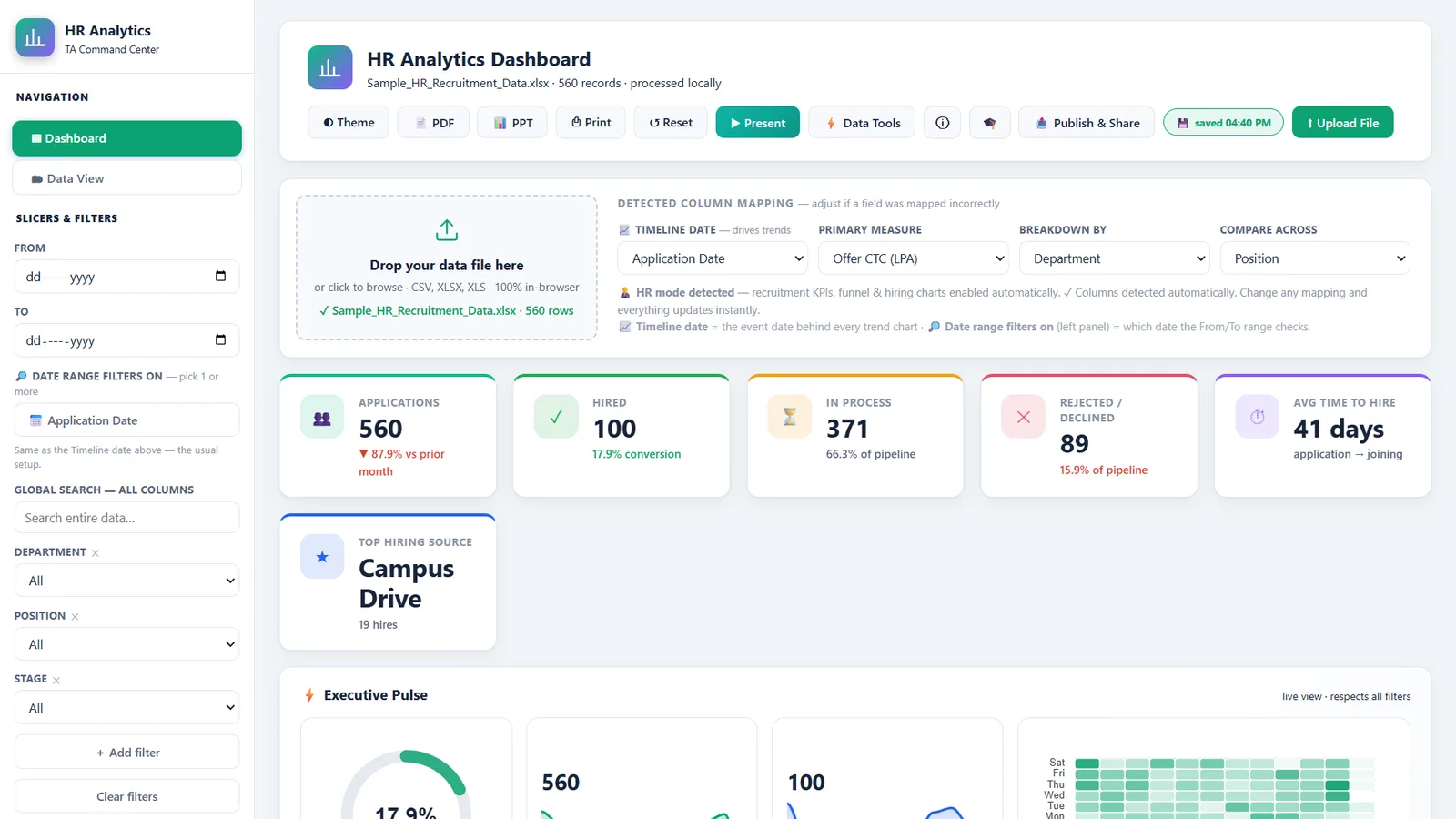Image resolution: width=1456 pixels, height=819 pixels.
Task: Click the Clear filters button
Action: coord(126,796)
